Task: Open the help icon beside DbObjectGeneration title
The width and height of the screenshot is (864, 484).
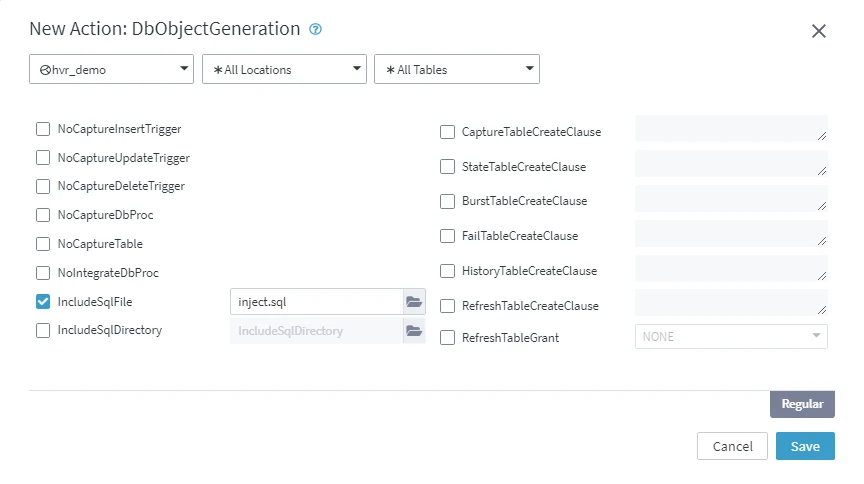Action: click(315, 29)
